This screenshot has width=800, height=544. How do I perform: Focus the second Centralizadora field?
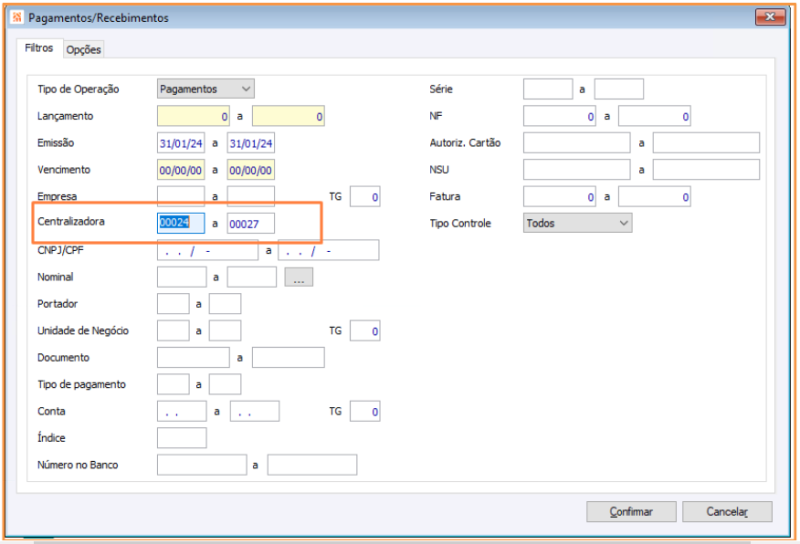point(250,224)
